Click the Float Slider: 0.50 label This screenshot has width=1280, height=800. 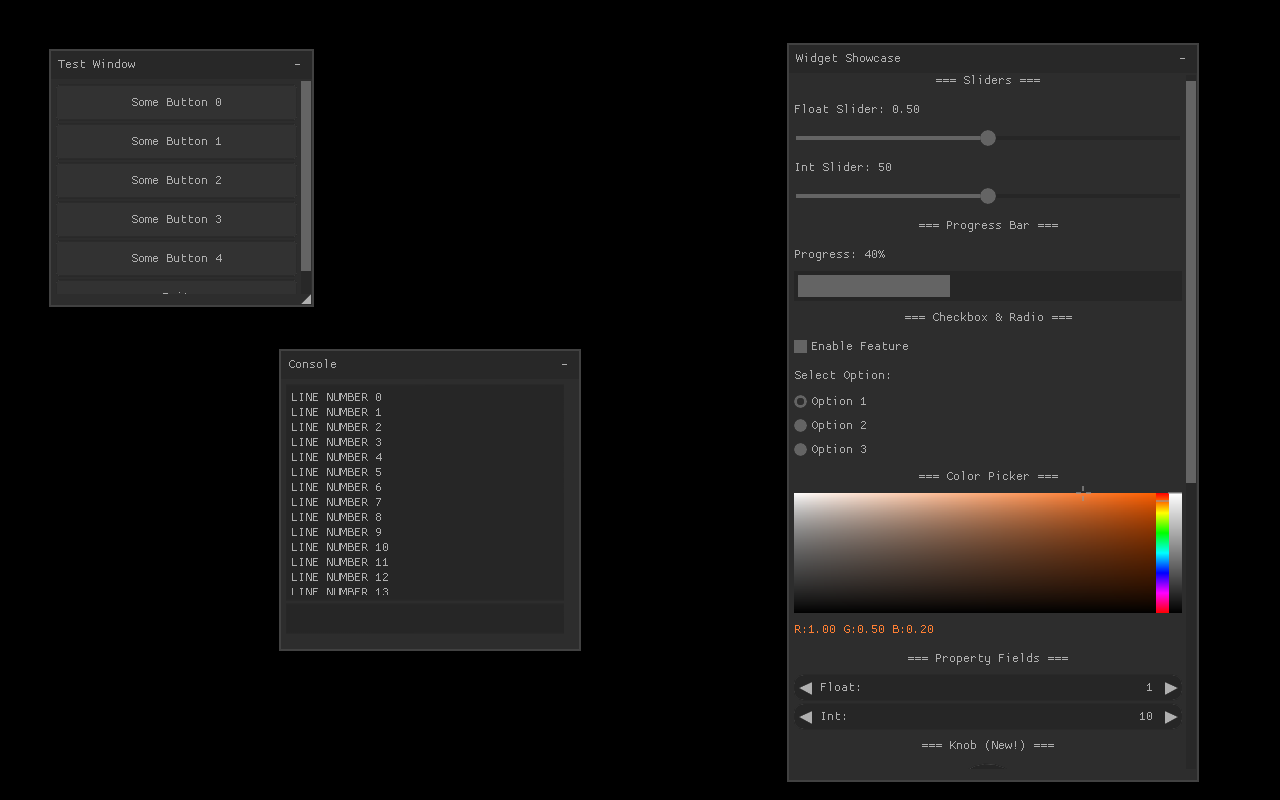(857, 109)
